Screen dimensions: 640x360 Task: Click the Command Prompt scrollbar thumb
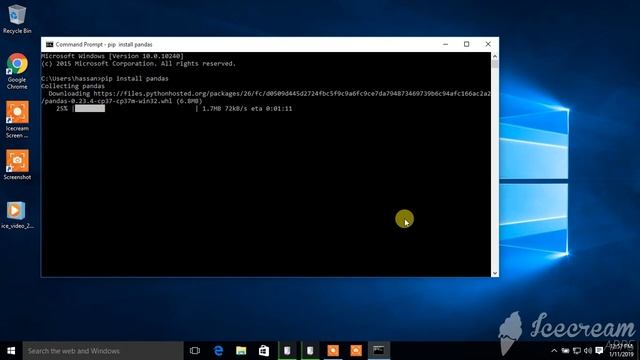[x=495, y=64]
